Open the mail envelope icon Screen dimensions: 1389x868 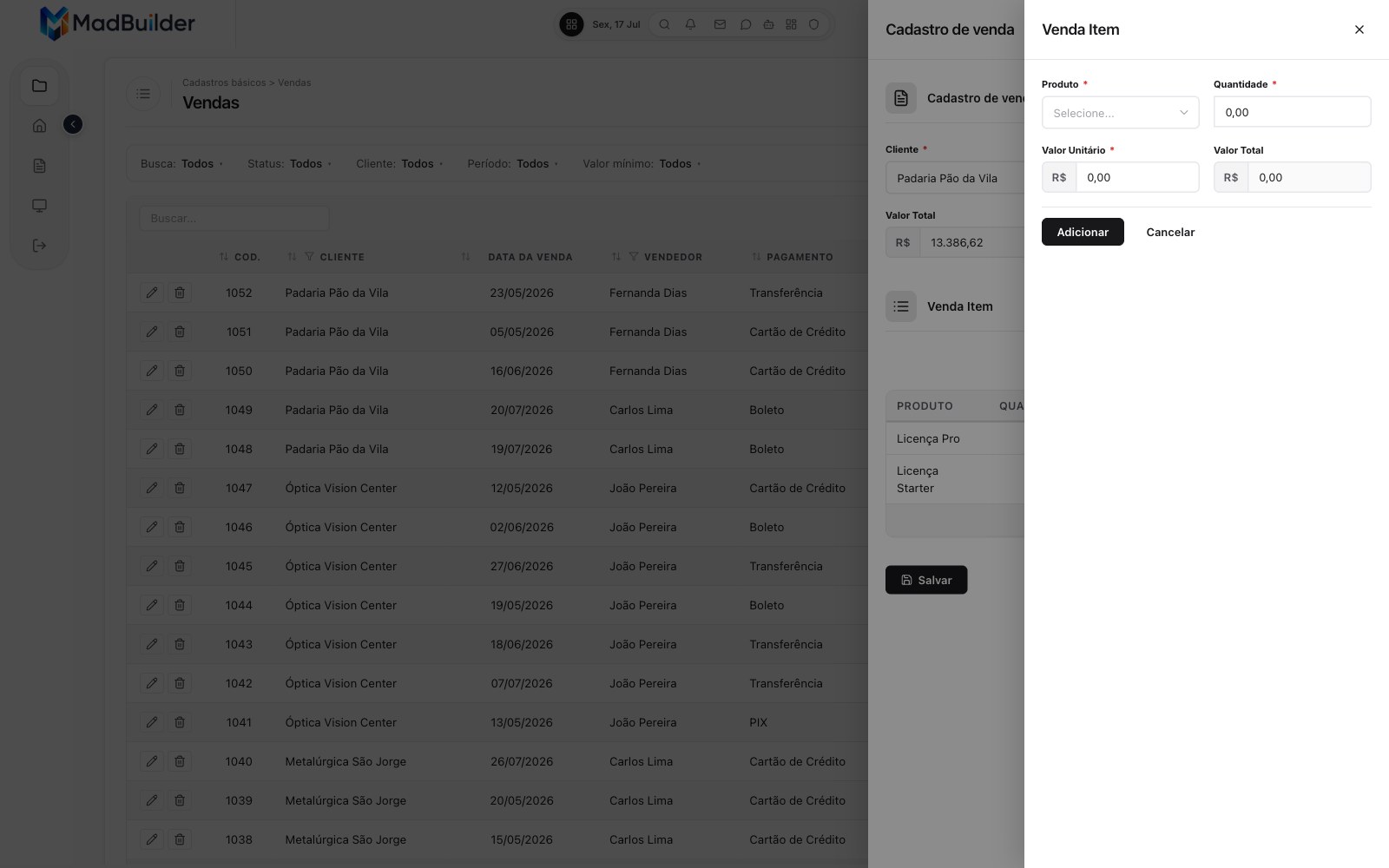[x=720, y=24]
